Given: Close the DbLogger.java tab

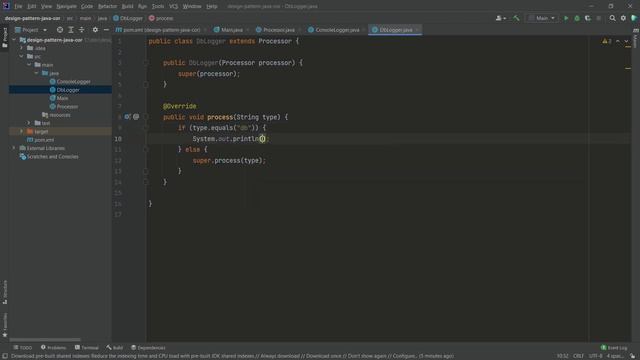Looking at the screenshot, I should pos(417,30).
